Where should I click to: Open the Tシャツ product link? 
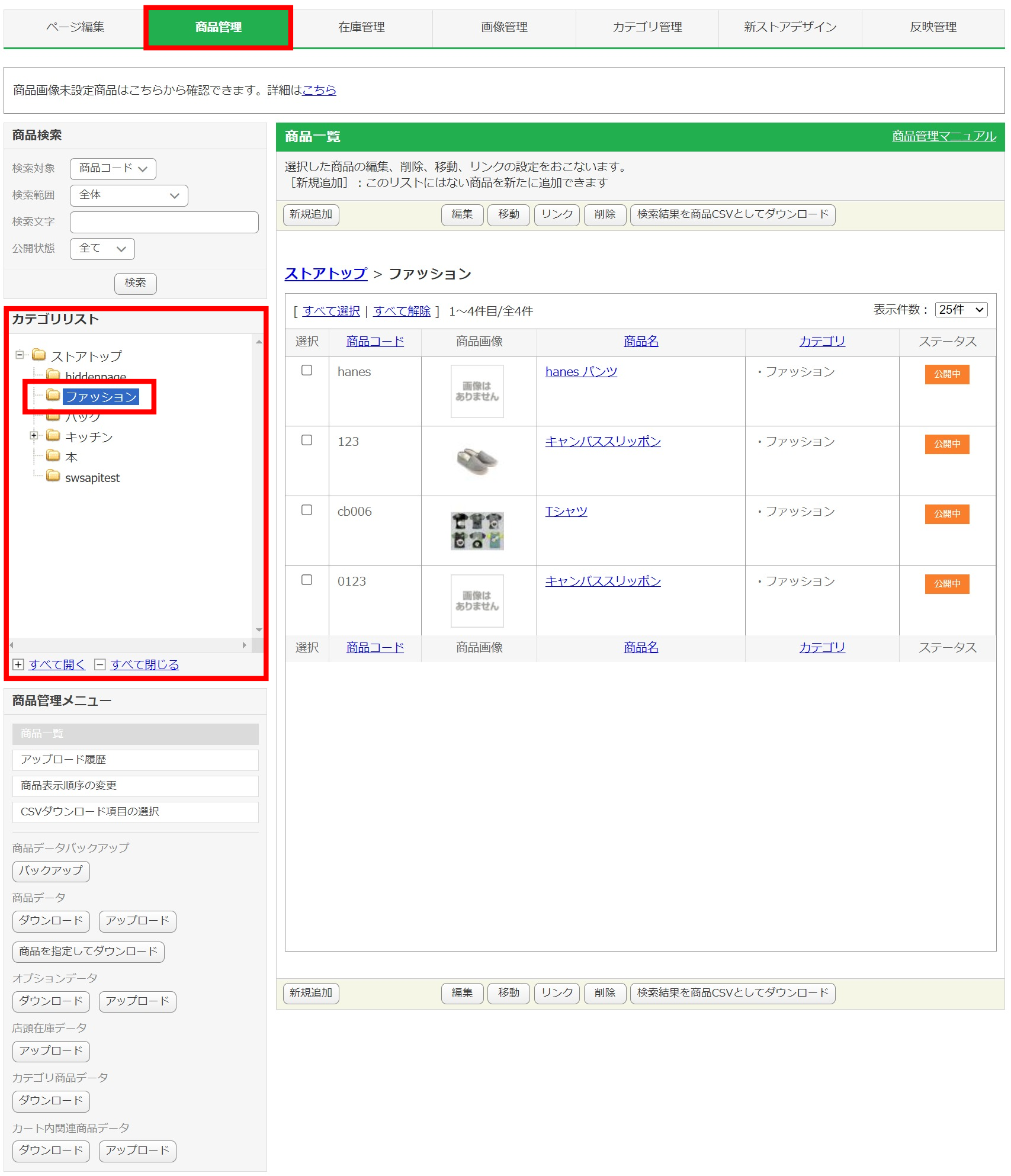click(x=566, y=512)
